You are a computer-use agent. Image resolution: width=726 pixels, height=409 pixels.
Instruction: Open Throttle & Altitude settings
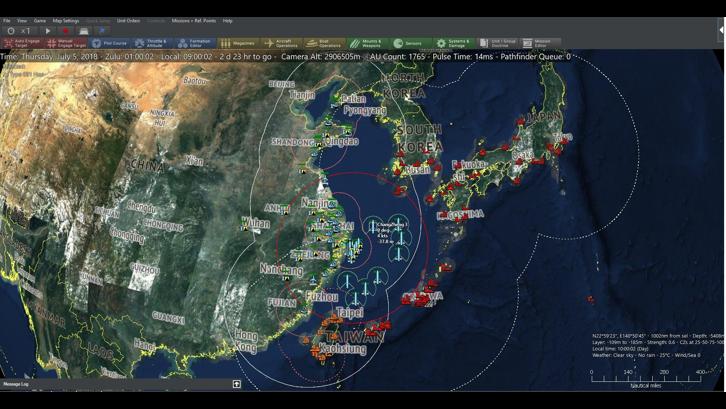[x=153, y=44]
